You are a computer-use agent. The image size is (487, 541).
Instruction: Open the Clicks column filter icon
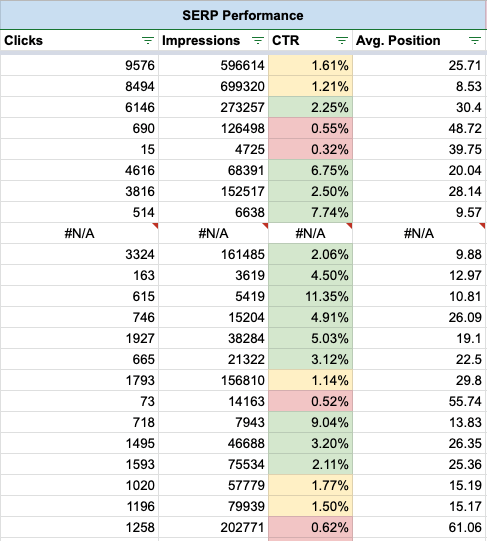(148, 41)
